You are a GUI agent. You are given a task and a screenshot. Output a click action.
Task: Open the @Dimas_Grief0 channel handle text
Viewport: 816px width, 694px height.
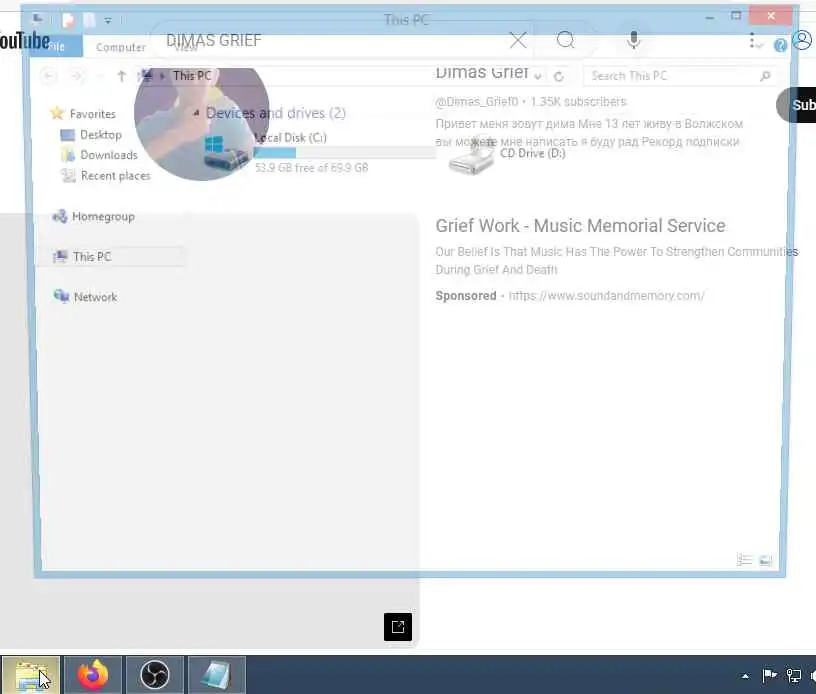click(477, 101)
